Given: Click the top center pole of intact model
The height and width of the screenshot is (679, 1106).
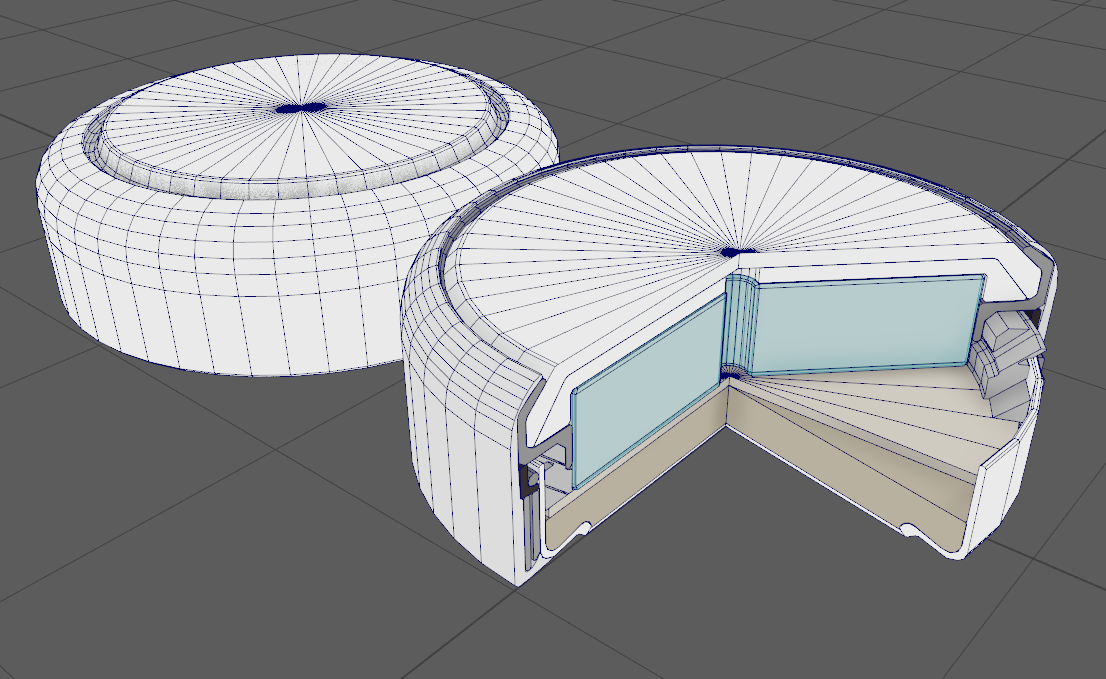Looking at the screenshot, I should point(301,108).
